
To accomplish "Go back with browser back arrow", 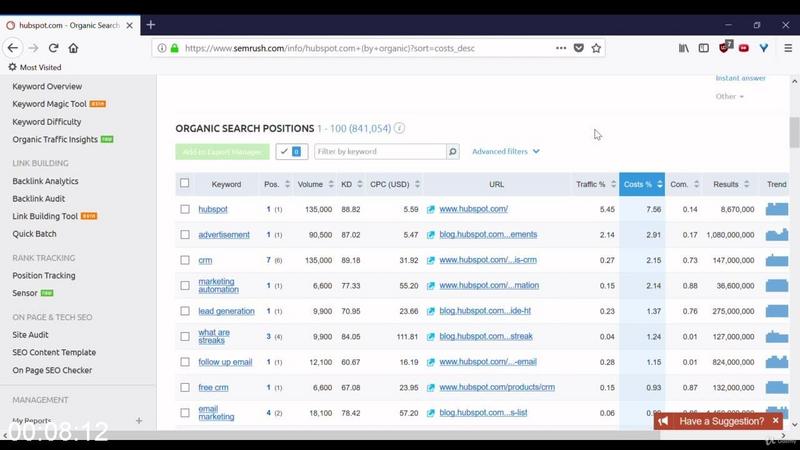I will [x=13, y=48].
